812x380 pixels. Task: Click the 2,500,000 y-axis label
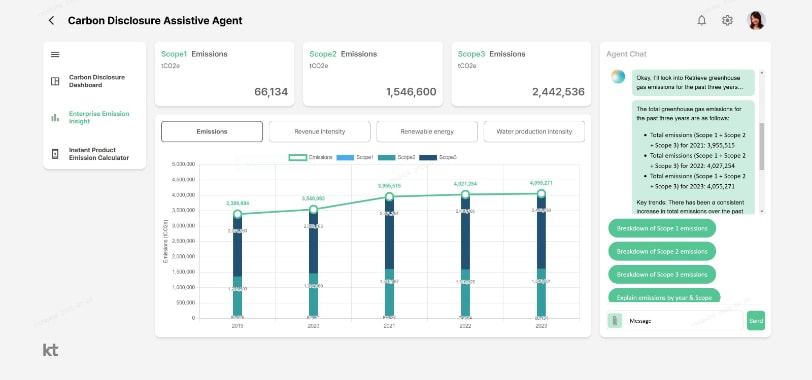coord(182,241)
